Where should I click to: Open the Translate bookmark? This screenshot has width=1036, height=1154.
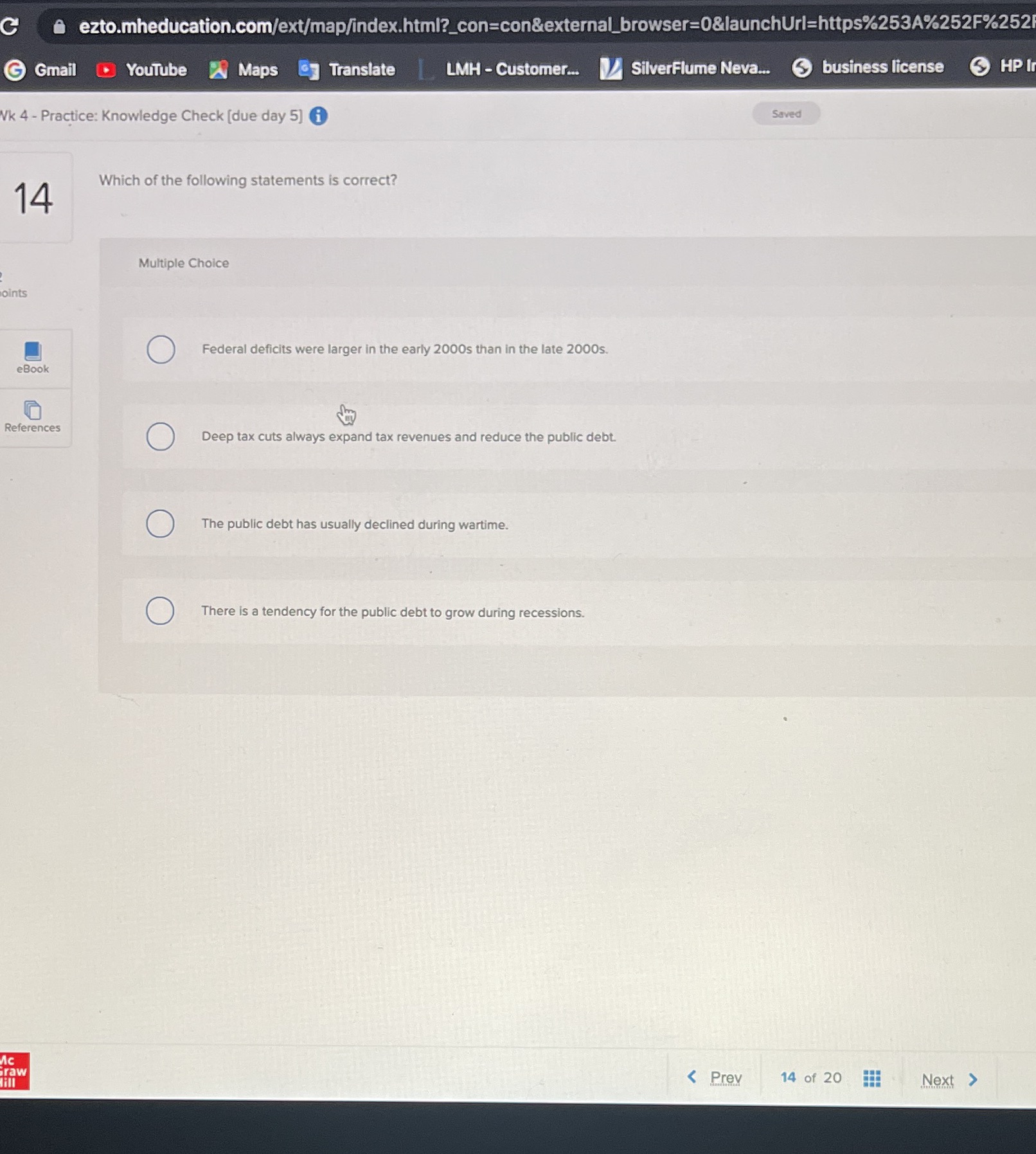tap(347, 69)
